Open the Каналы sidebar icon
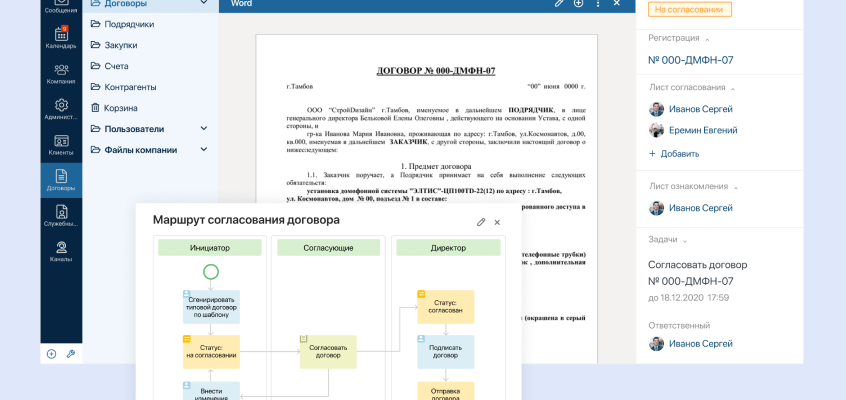This screenshot has width=846, height=400. point(61,251)
